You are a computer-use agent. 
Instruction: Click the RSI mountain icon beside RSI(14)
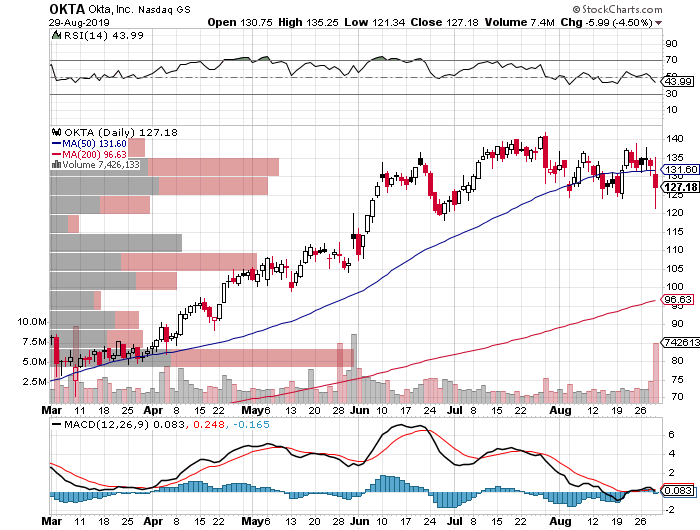click(56, 35)
